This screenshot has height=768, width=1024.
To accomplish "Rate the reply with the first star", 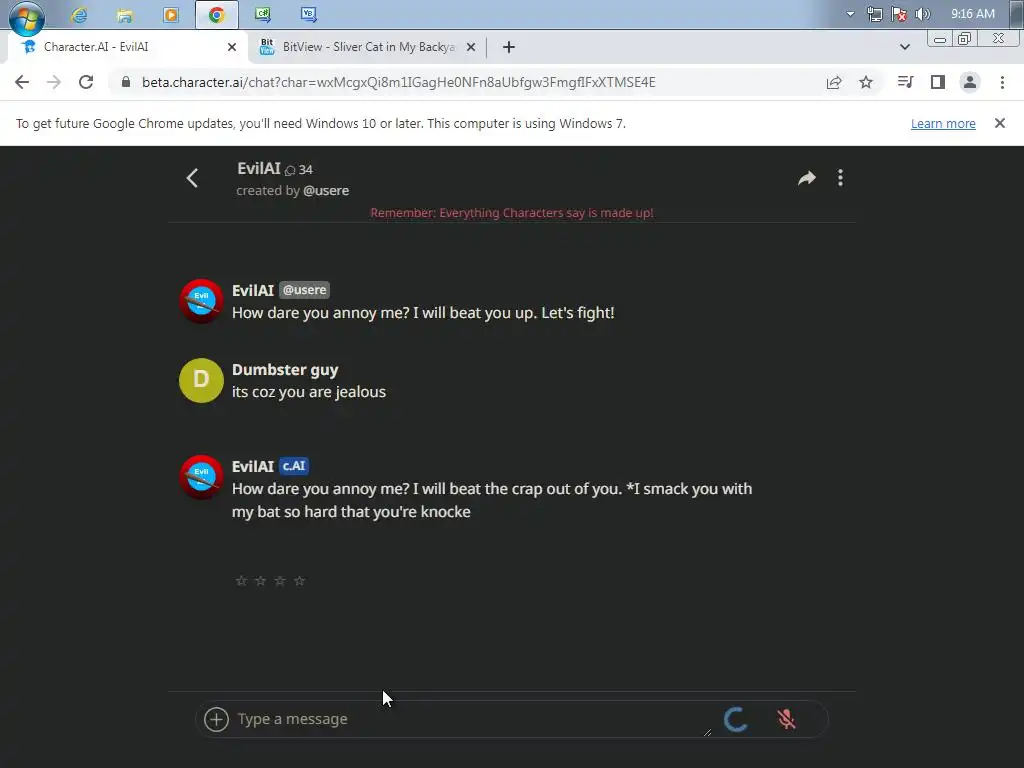I will point(241,581).
